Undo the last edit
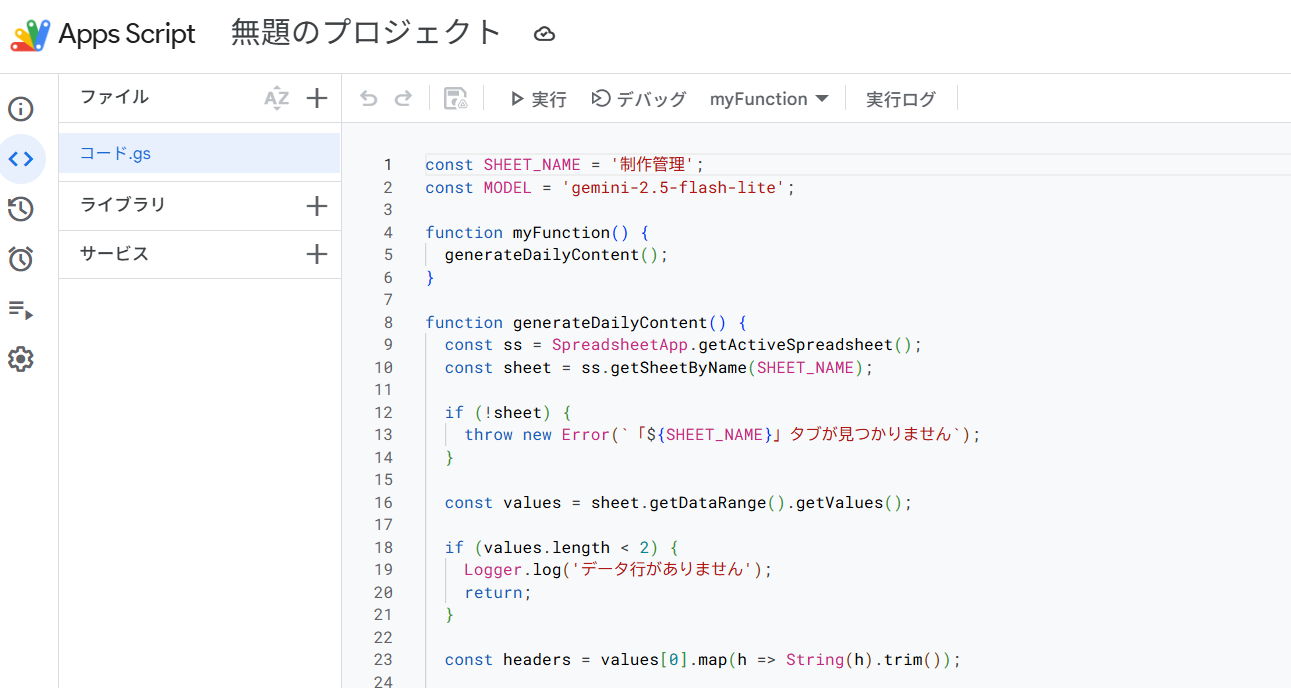1291x688 pixels. 369,98
